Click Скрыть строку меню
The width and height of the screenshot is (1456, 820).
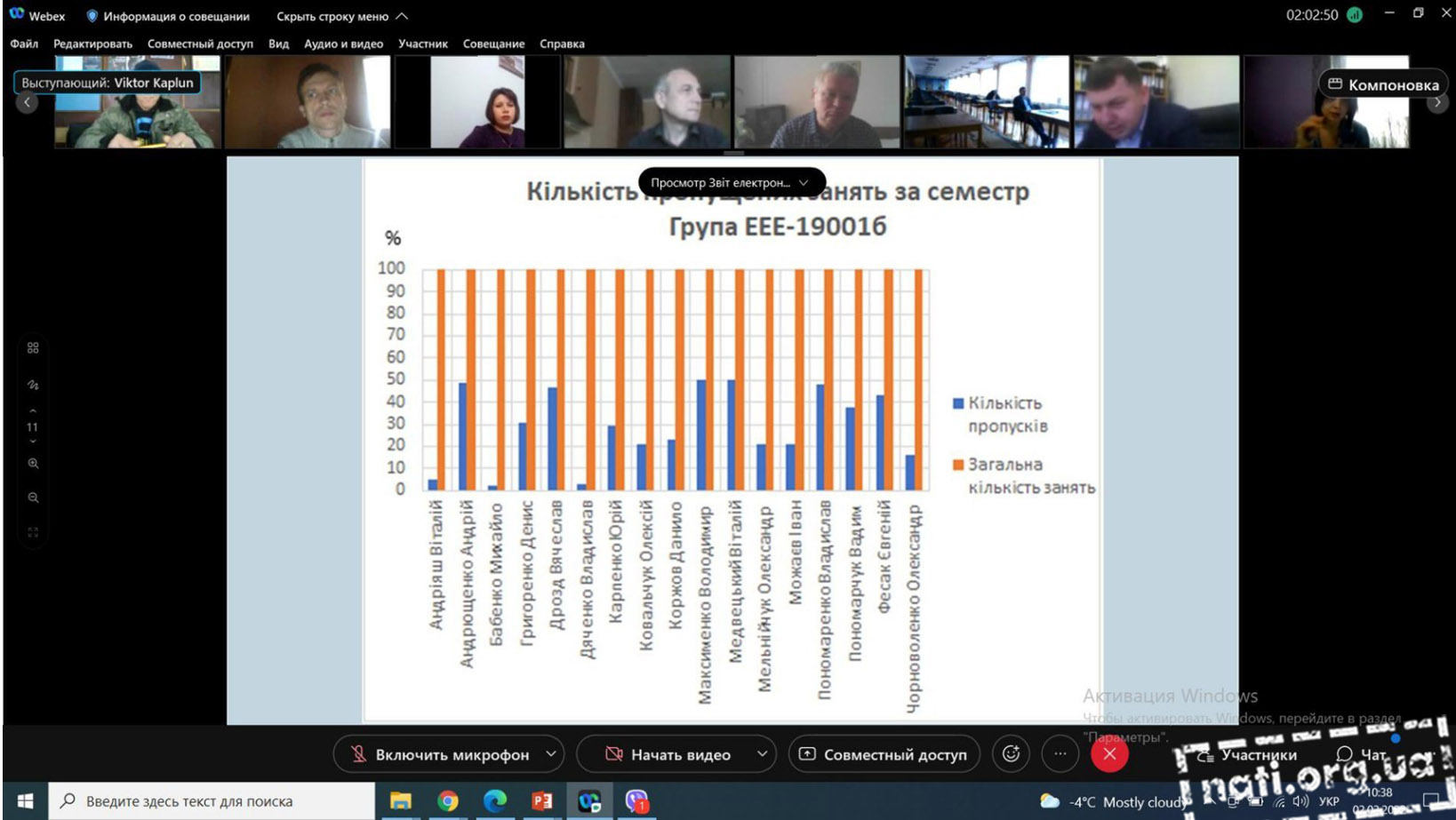342,16
